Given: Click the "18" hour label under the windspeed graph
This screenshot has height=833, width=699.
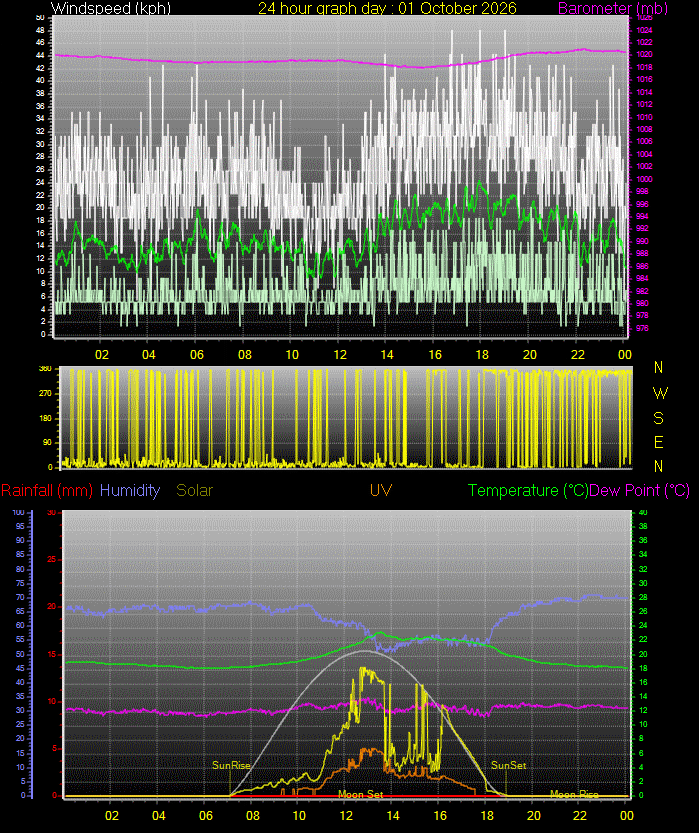Looking at the screenshot, I should [x=482, y=354].
